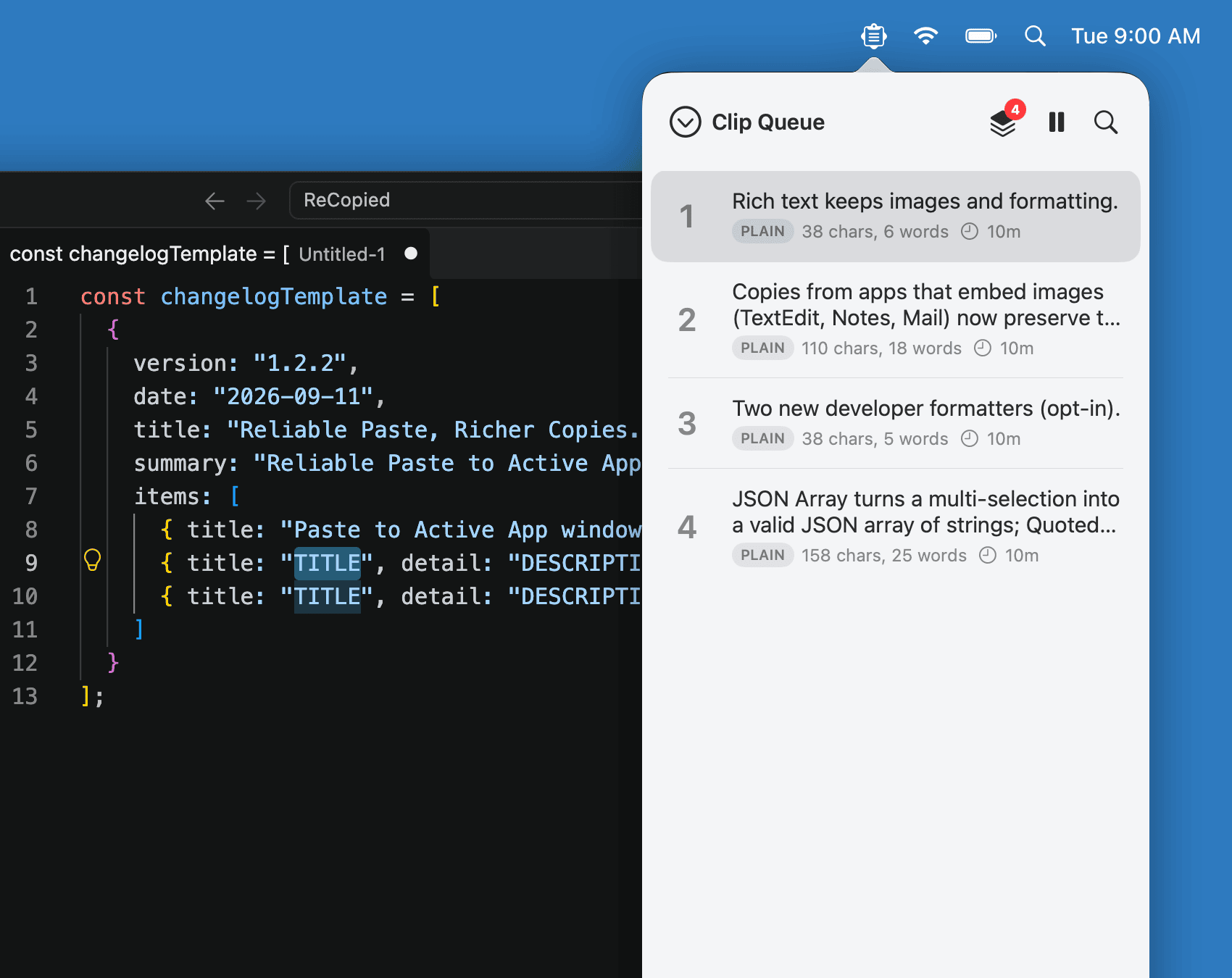The height and width of the screenshot is (978, 1232).
Task: Click PLAIN tag on the 110 chars clip
Action: (762, 348)
